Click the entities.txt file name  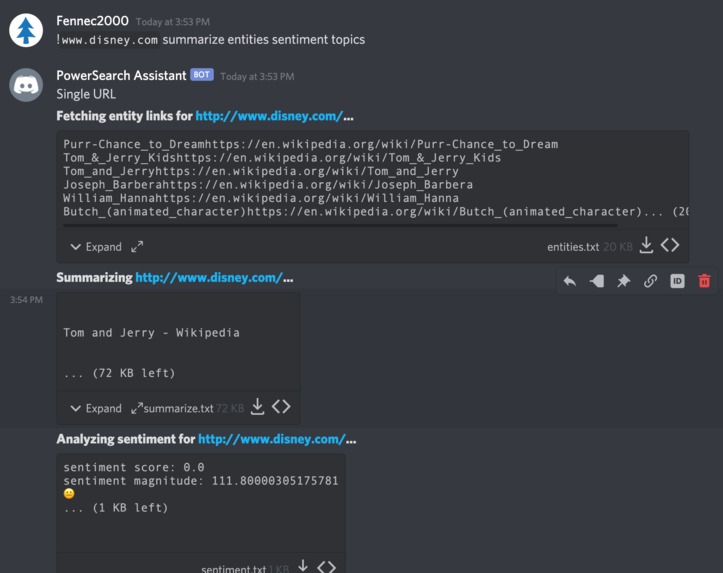pos(573,247)
